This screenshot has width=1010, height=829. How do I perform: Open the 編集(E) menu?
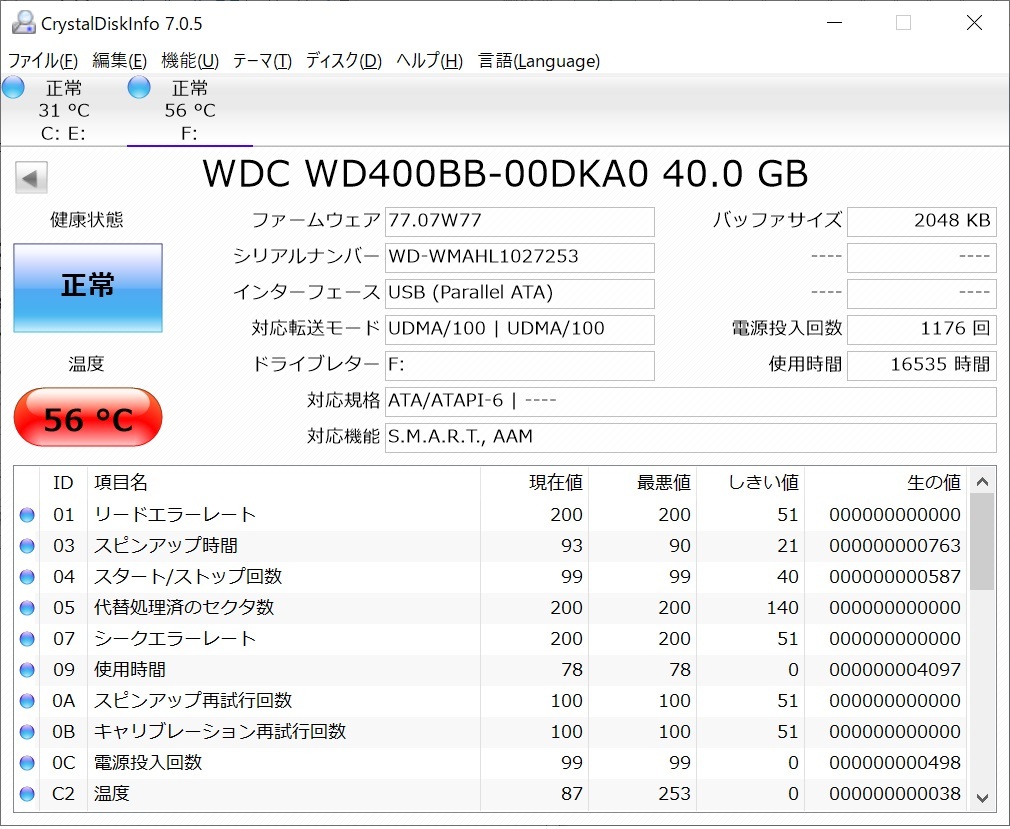[x=119, y=61]
